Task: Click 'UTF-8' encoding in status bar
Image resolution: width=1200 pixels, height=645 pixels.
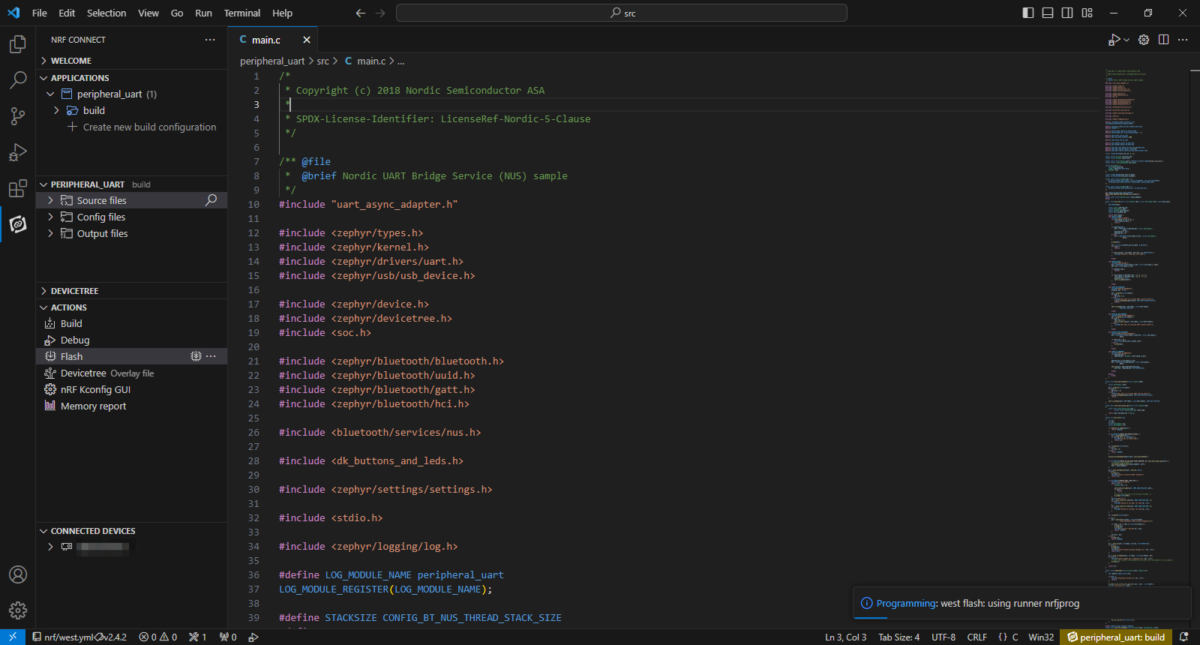Action: coord(943,636)
